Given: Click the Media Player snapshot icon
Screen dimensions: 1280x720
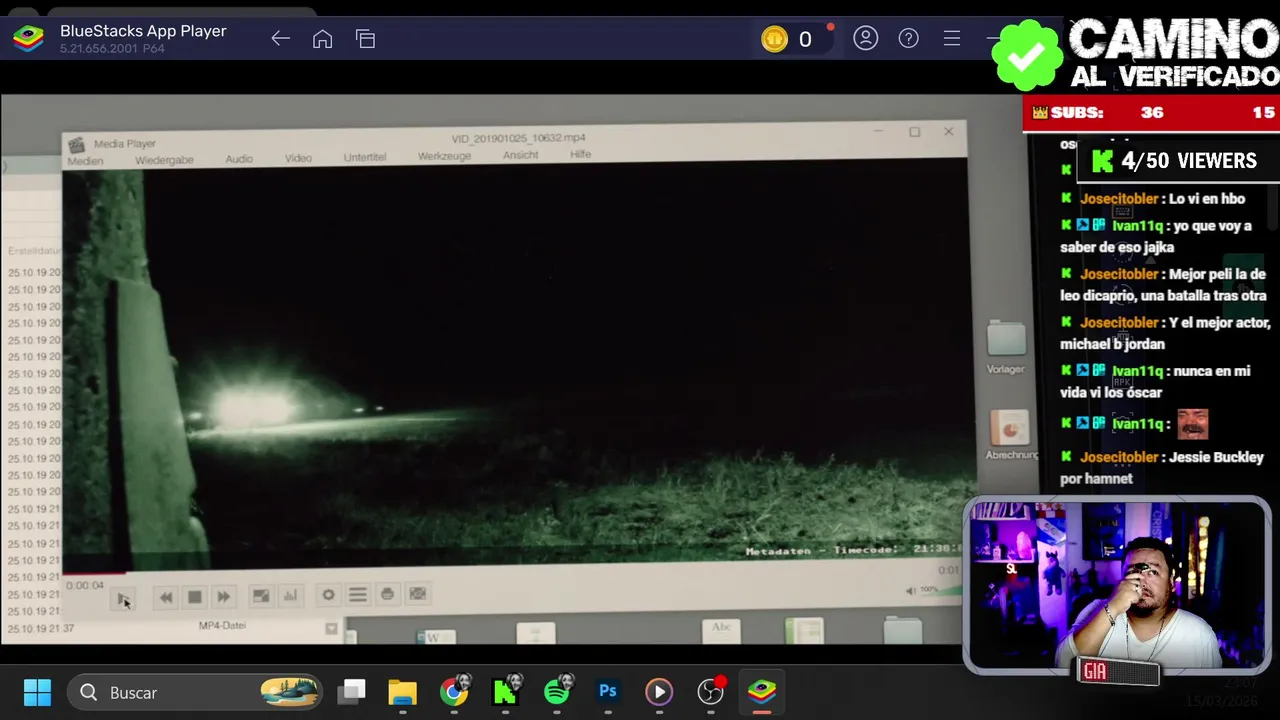Looking at the screenshot, I should coord(418,594).
